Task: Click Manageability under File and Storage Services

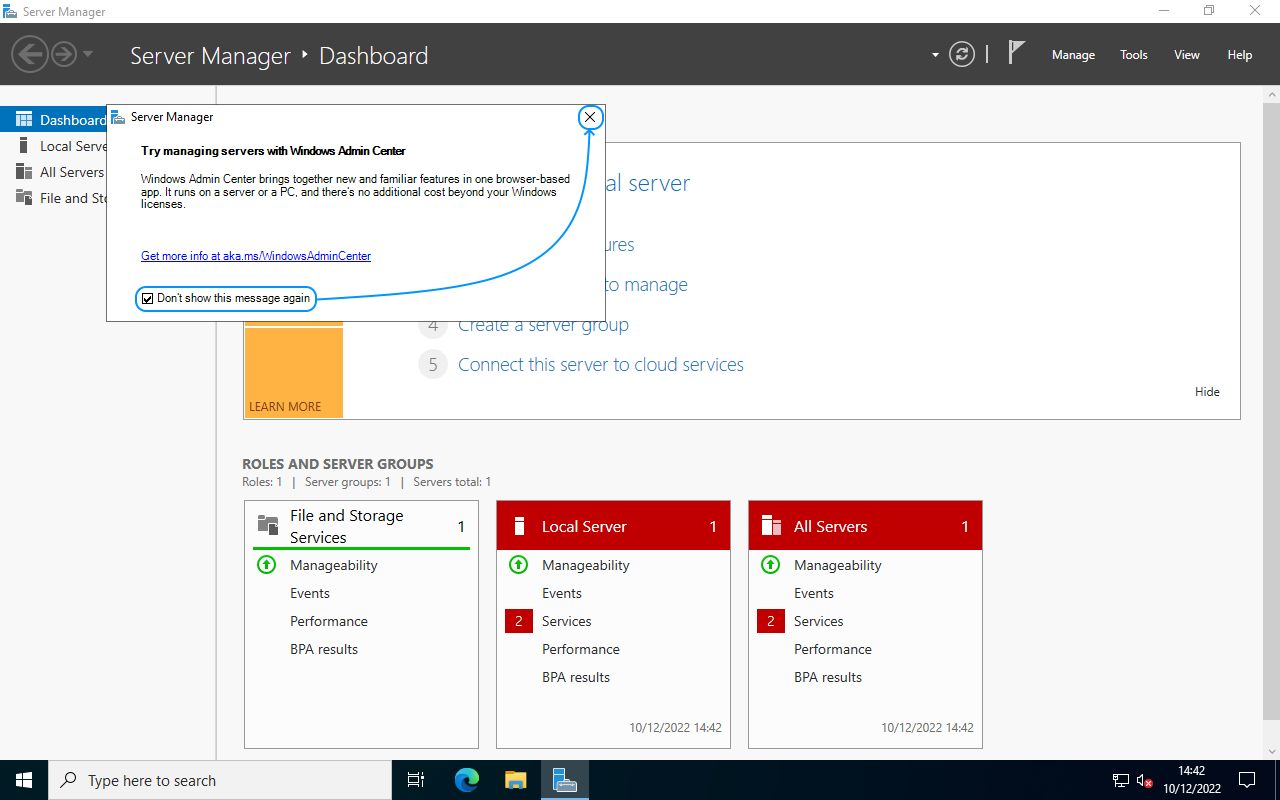Action: click(334, 565)
